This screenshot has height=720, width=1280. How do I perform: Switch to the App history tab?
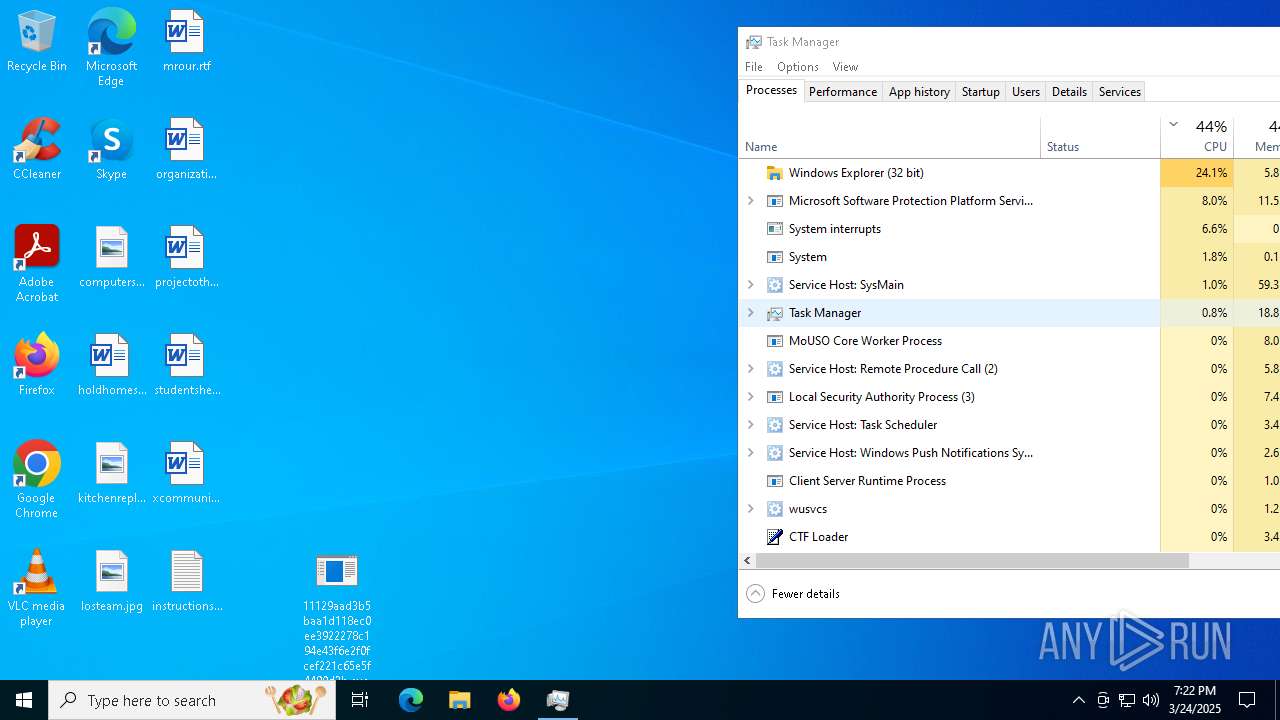tap(919, 91)
